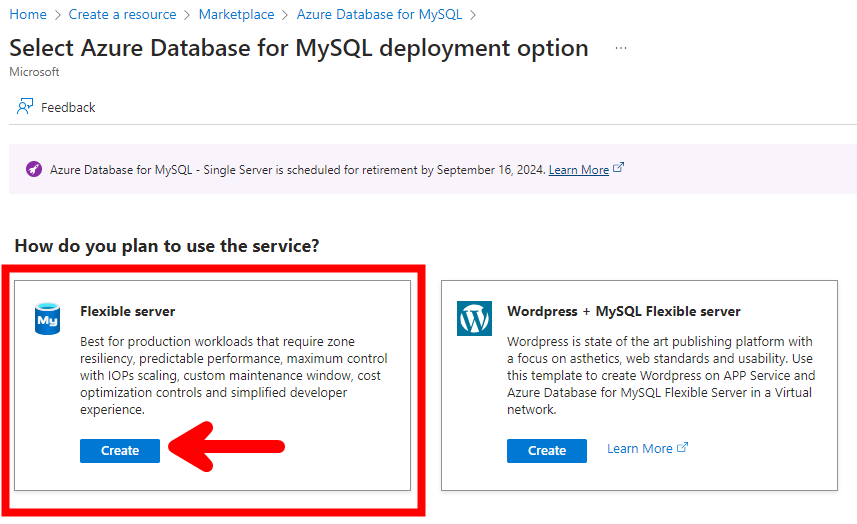Click the Flexible server description text

tap(233, 375)
